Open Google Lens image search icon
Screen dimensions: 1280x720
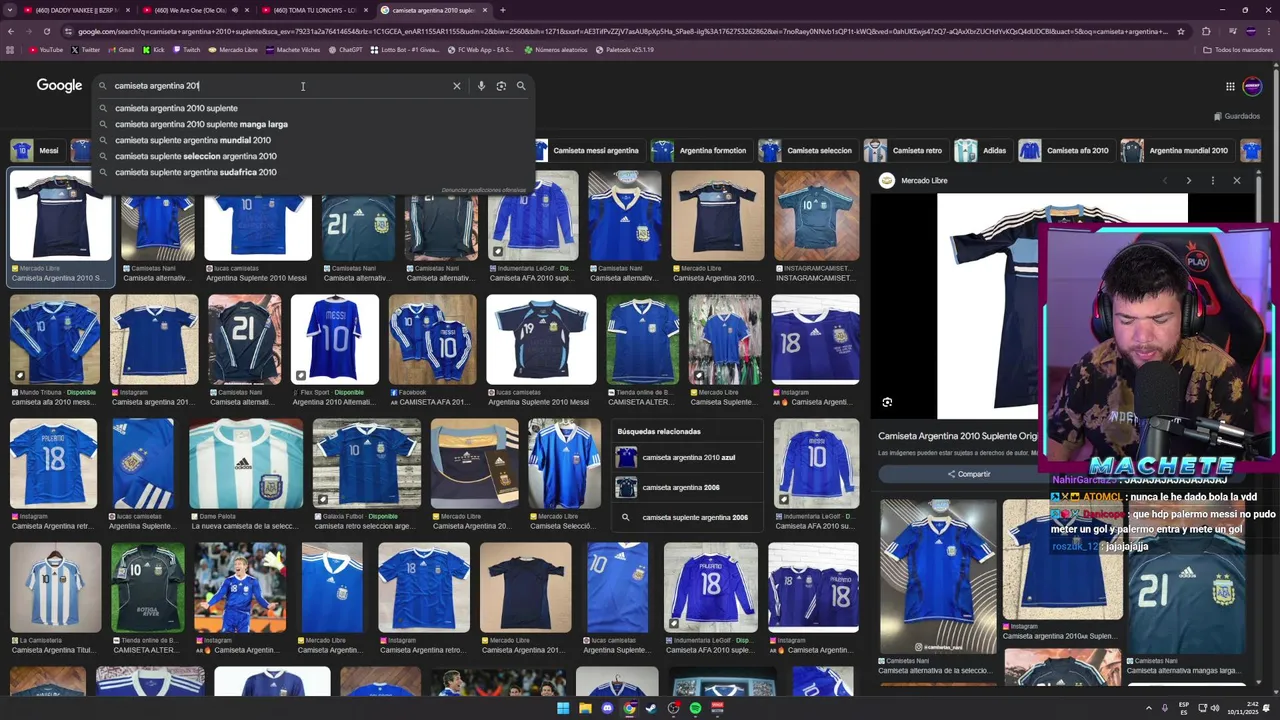501,86
